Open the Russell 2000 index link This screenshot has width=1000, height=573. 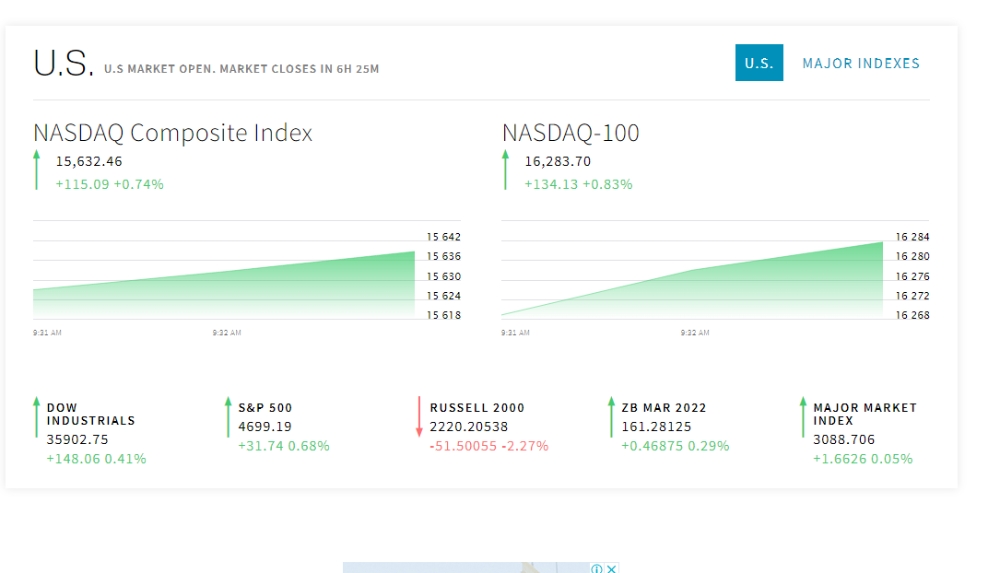477,408
